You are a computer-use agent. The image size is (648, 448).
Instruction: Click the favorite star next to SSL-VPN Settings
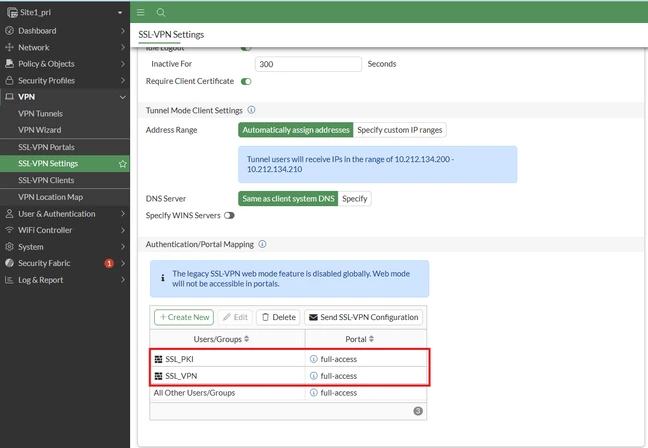coord(122,164)
